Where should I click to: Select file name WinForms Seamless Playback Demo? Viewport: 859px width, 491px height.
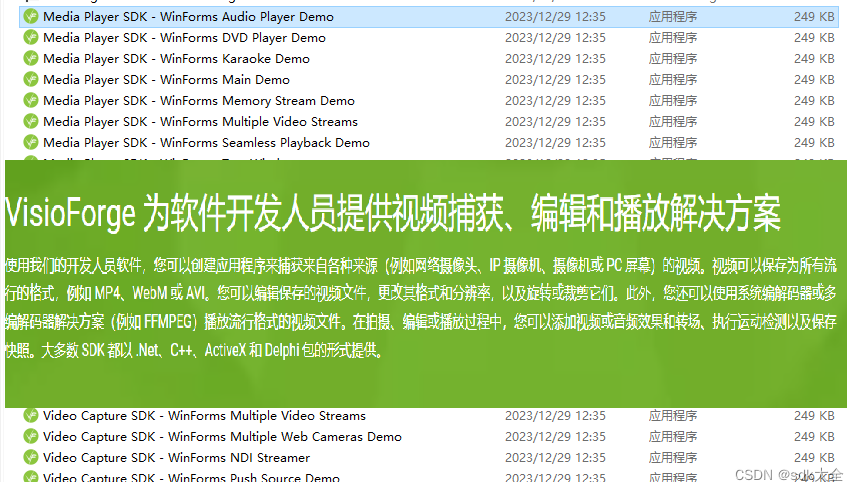click(x=207, y=142)
